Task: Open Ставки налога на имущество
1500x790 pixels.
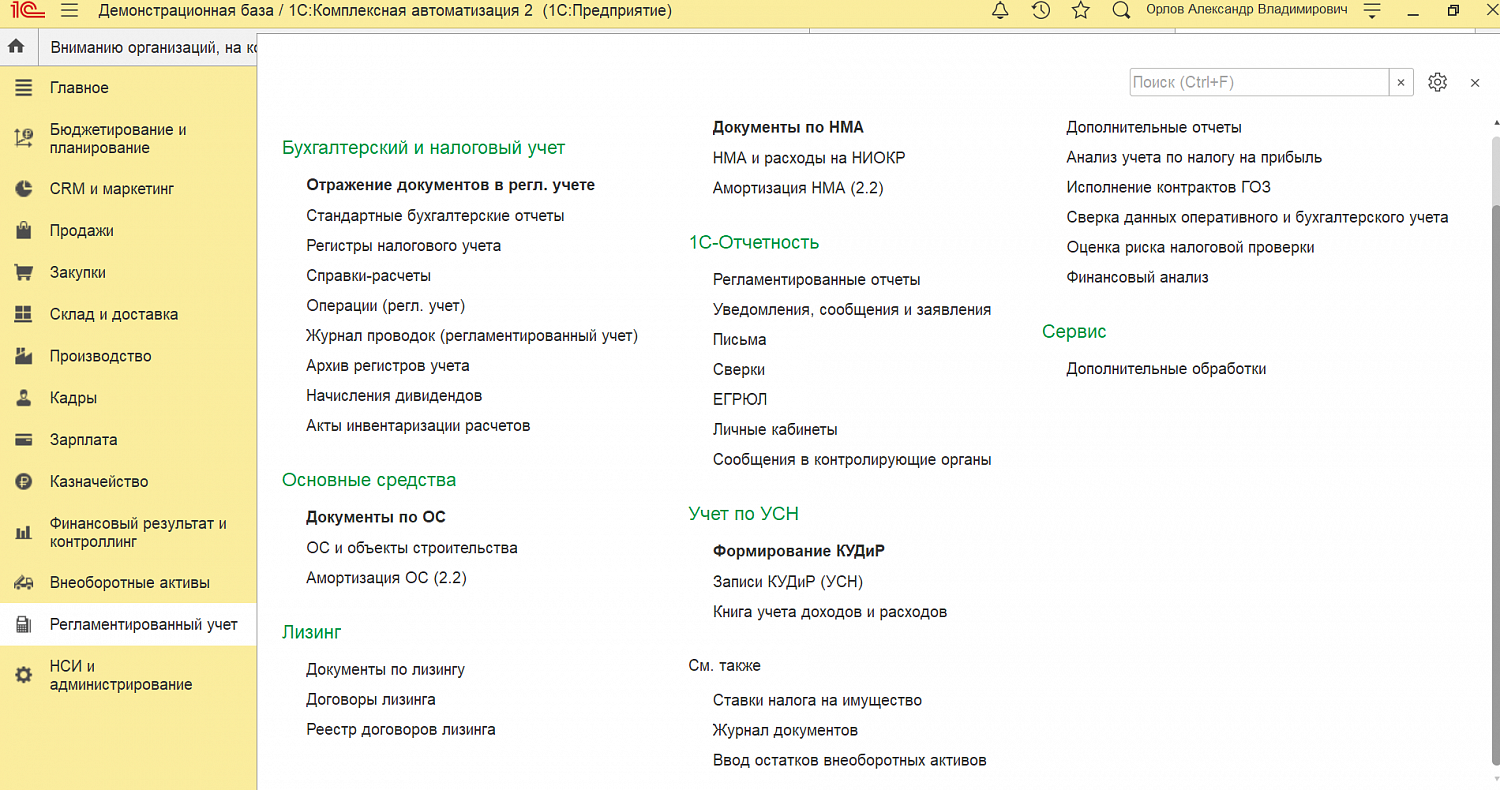Action: [817, 700]
